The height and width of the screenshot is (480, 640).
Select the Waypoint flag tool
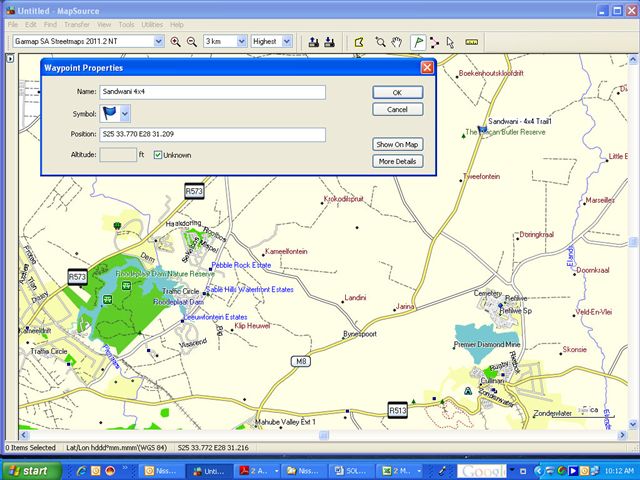click(418, 42)
